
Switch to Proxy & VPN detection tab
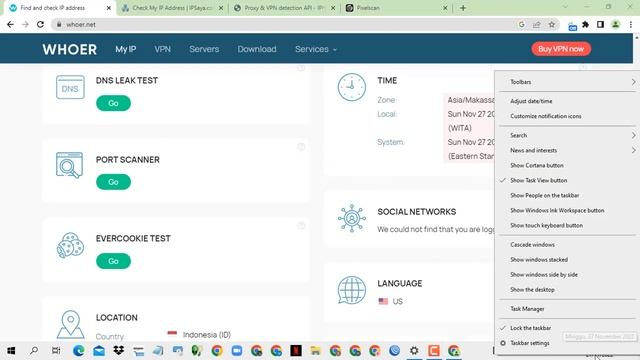point(284,8)
